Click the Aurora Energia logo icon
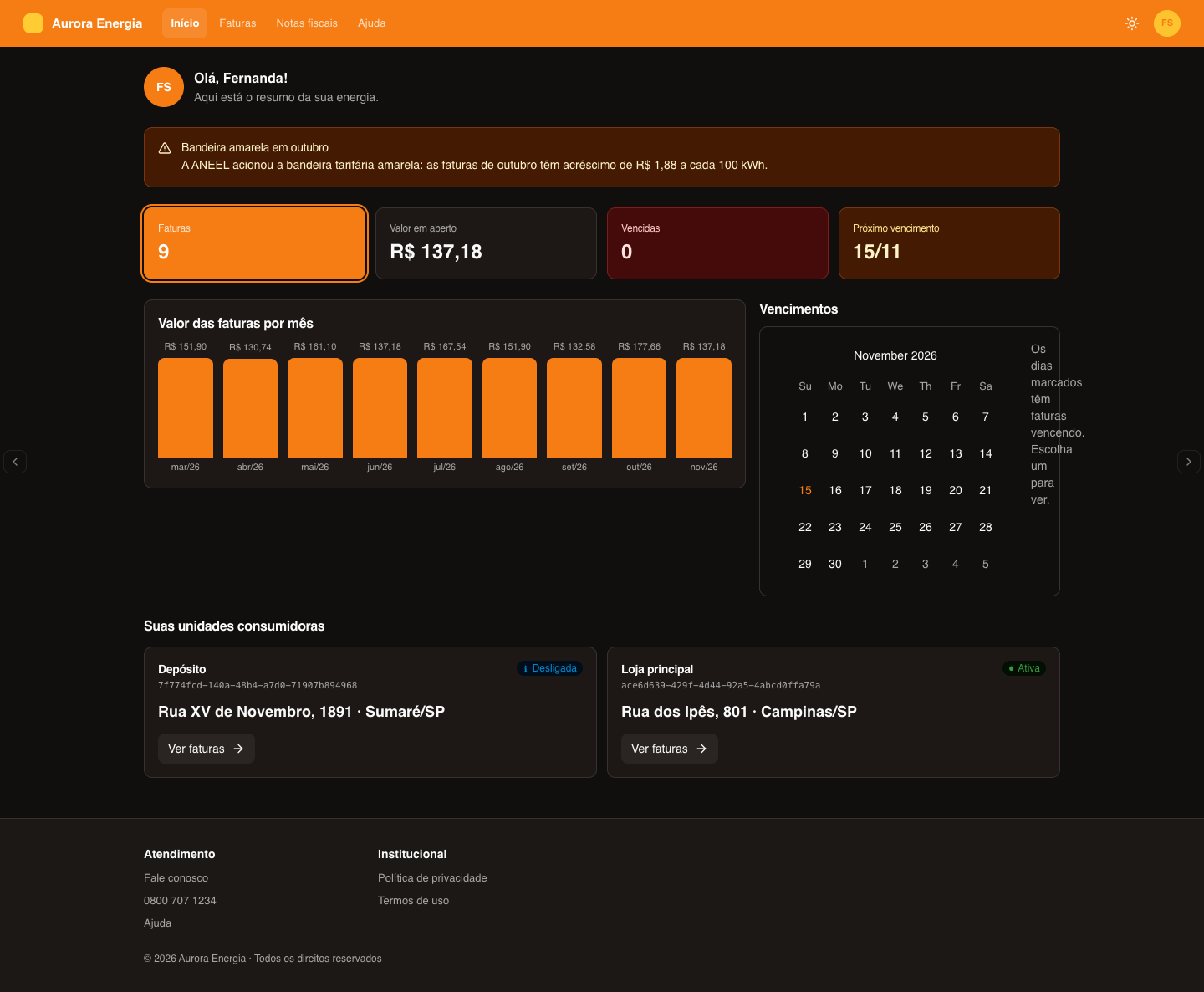Viewport: 1204px width, 992px height. coord(33,23)
